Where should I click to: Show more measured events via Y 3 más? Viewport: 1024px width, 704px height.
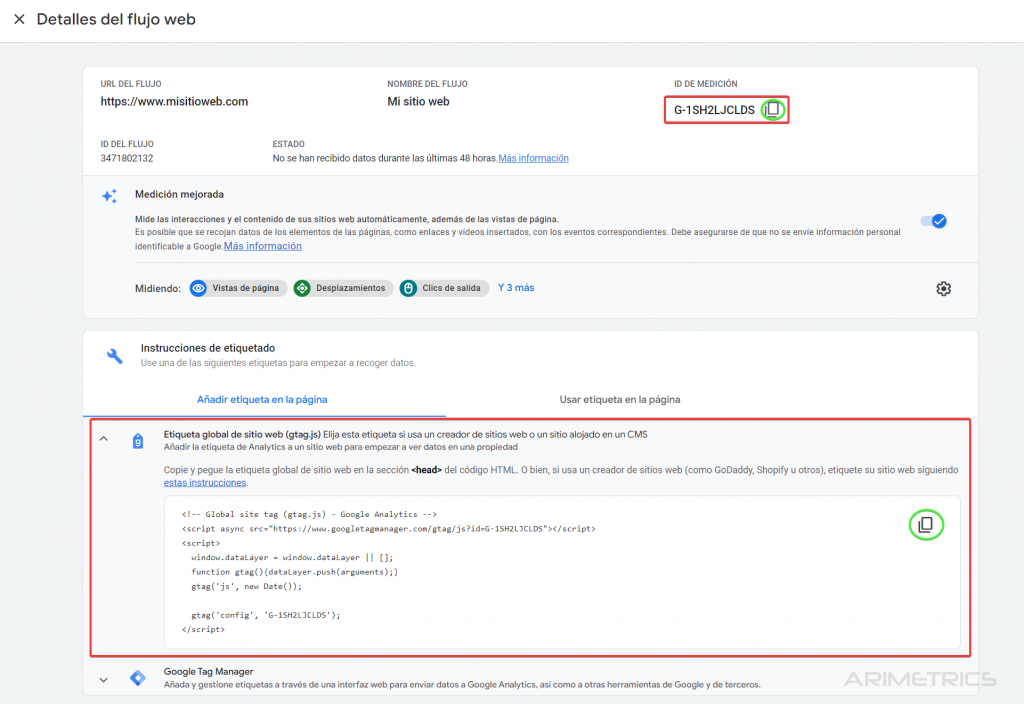pyautogui.click(x=516, y=288)
